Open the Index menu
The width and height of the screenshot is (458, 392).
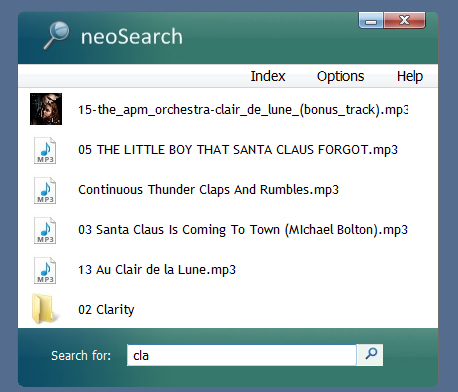tap(268, 76)
